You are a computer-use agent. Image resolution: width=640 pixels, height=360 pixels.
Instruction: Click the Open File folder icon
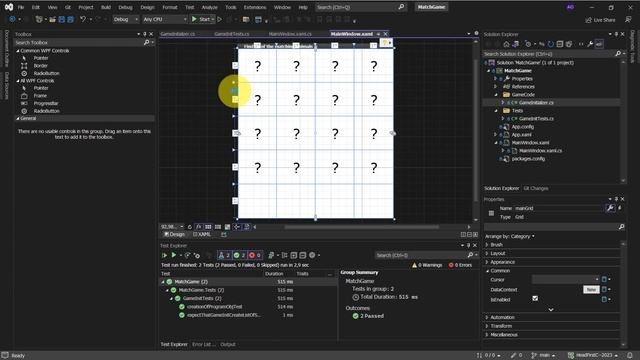[52, 19]
